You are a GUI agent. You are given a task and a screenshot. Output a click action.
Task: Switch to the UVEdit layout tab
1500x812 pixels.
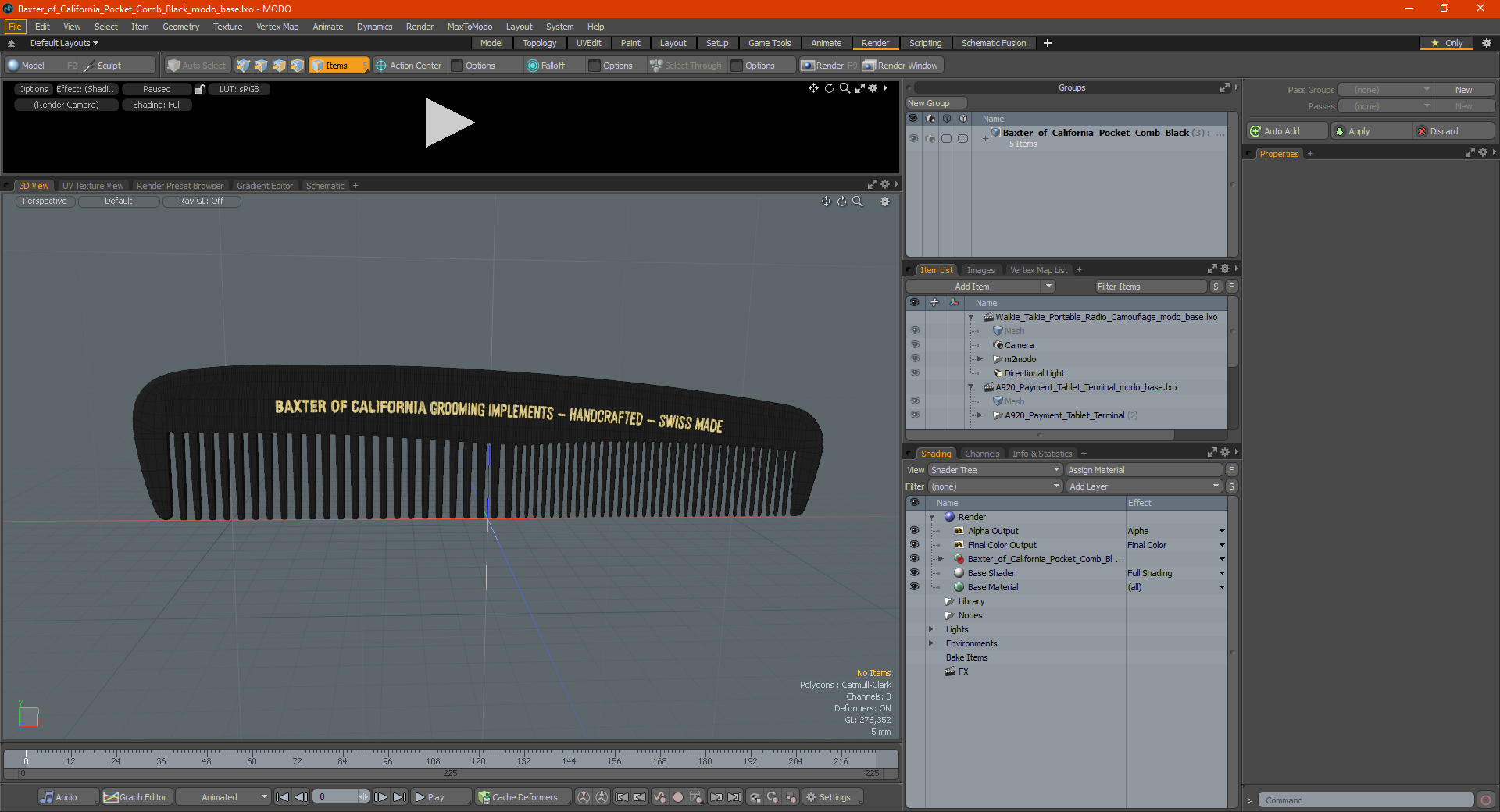point(588,43)
